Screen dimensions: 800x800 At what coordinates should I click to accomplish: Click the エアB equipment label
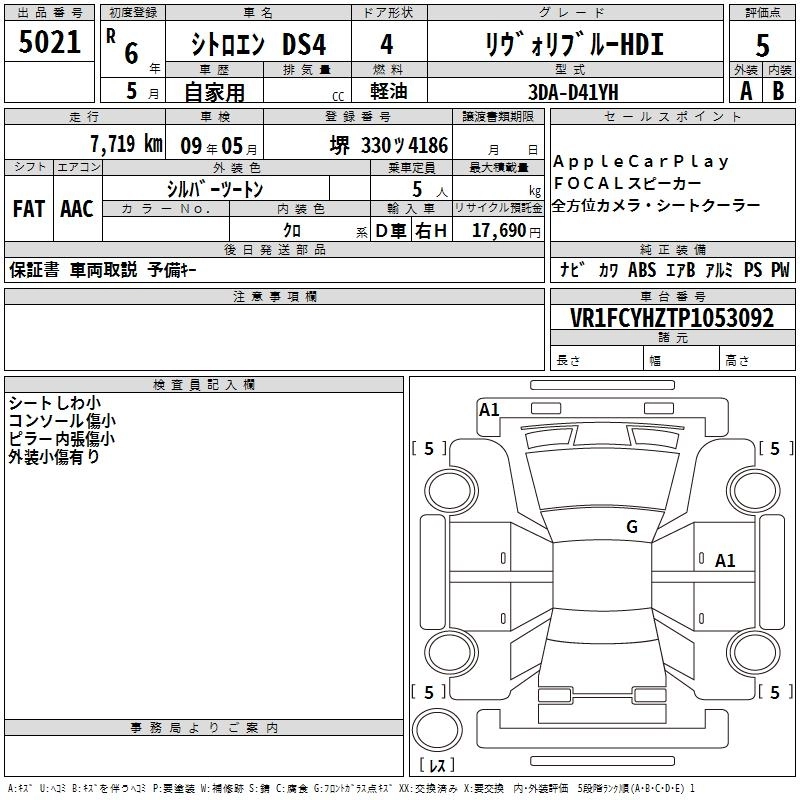[x=681, y=269]
